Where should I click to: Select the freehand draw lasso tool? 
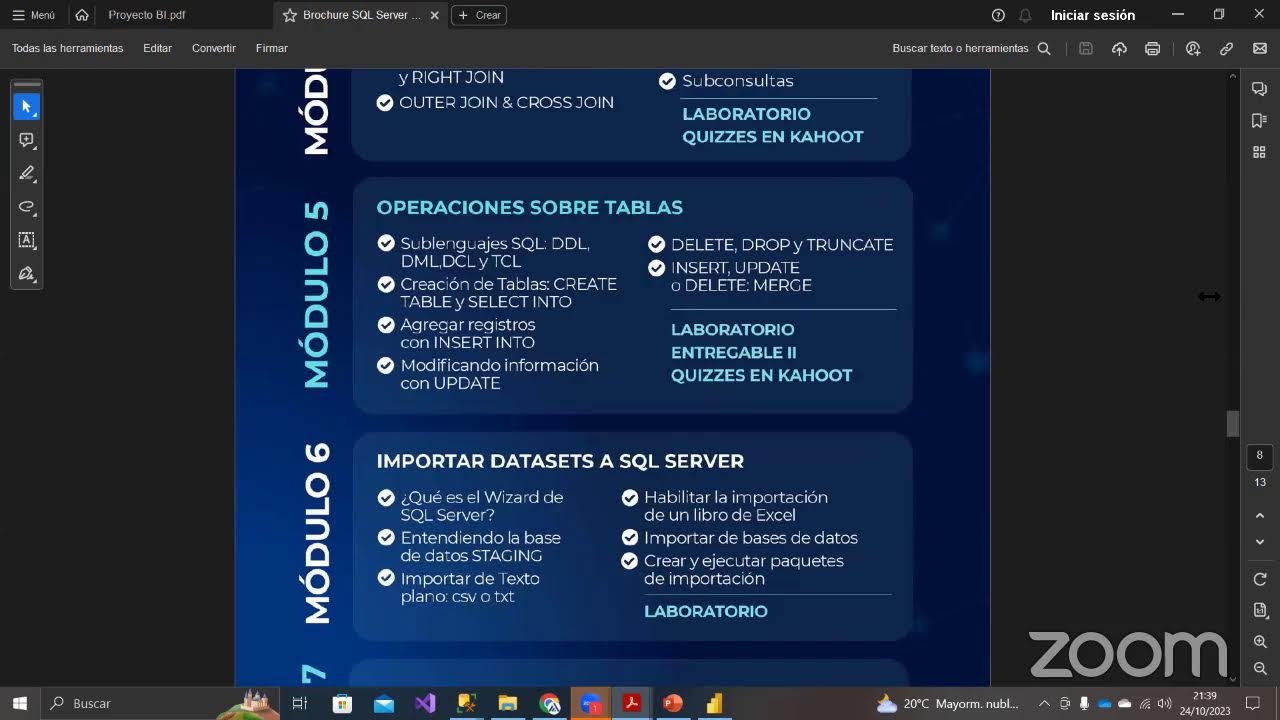[27, 207]
